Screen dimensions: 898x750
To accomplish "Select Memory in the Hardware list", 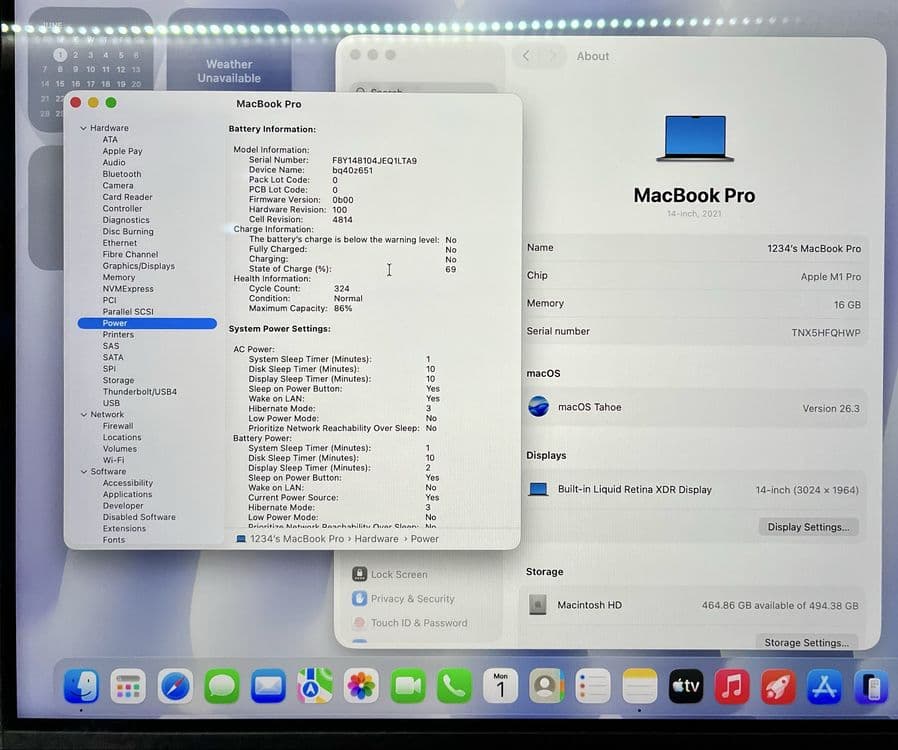I will pos(119,277).
